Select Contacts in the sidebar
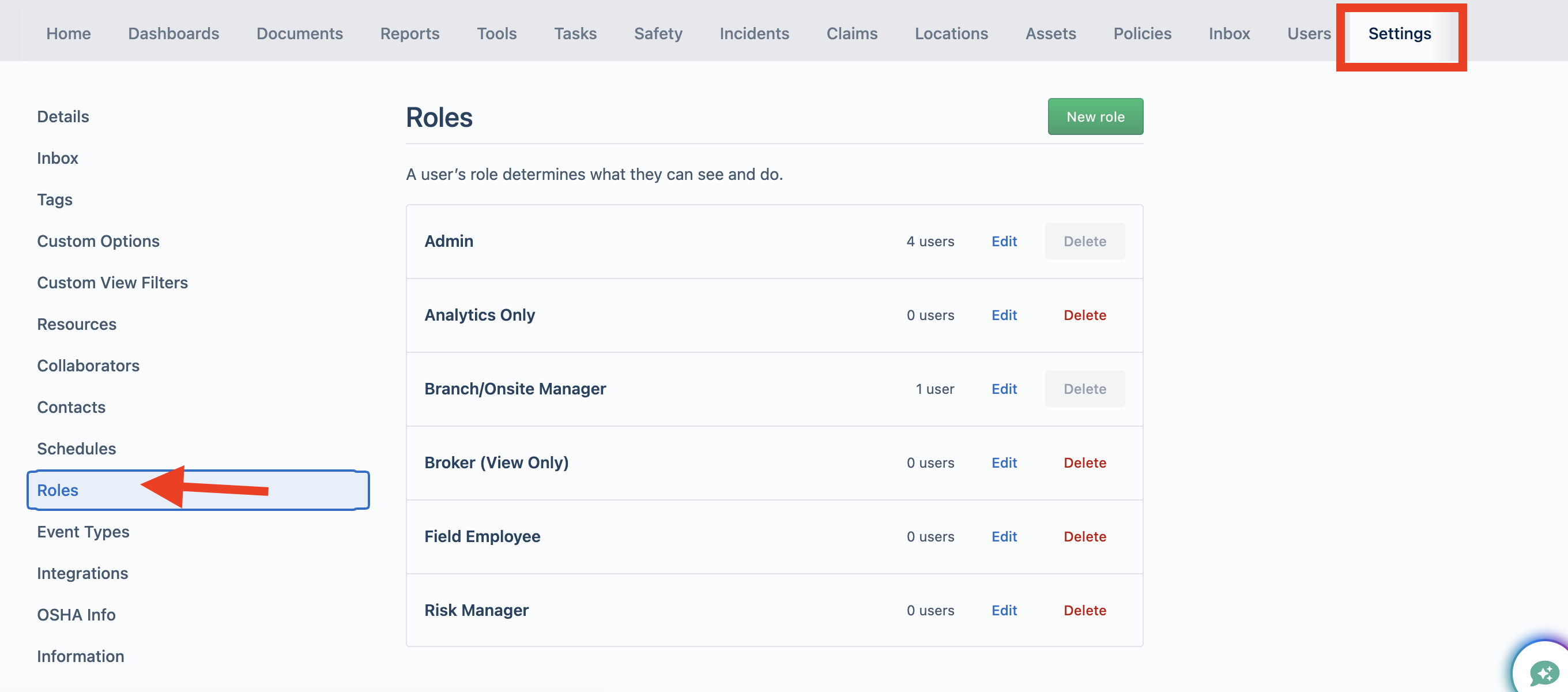This screenshot has height=692, width=1568. coord(70,407)
